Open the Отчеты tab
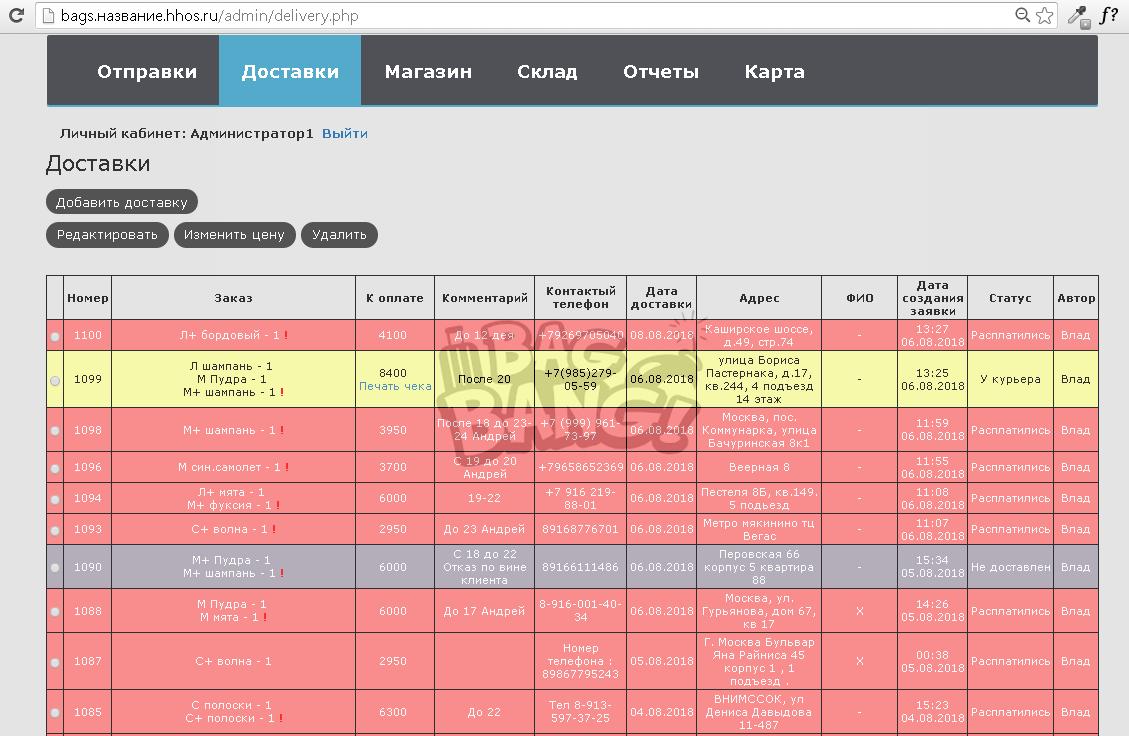Viewport: 1129px width, 736px height. click(661, 71)
